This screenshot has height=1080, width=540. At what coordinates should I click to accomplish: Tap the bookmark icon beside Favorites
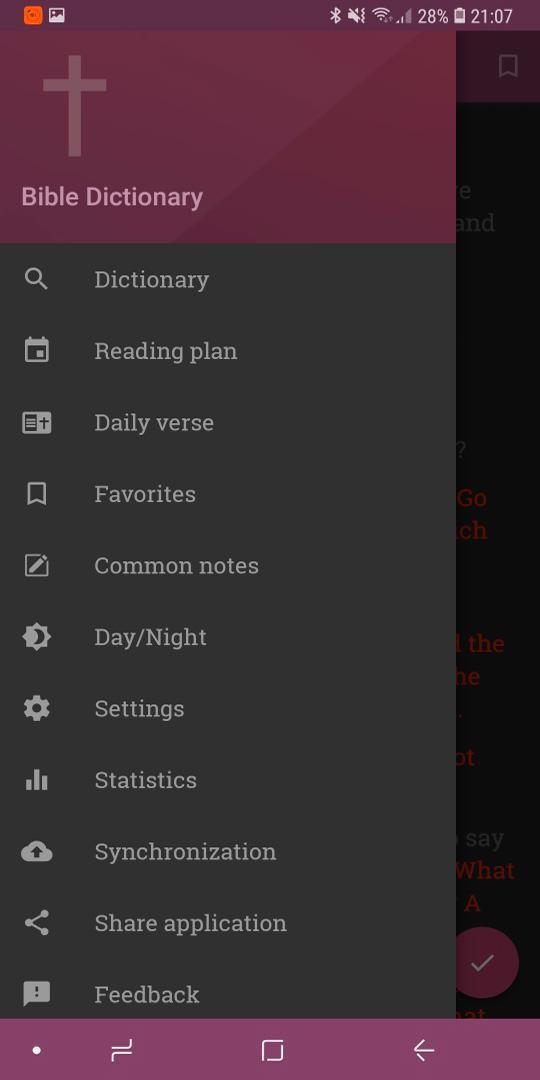tap(37, 494)
